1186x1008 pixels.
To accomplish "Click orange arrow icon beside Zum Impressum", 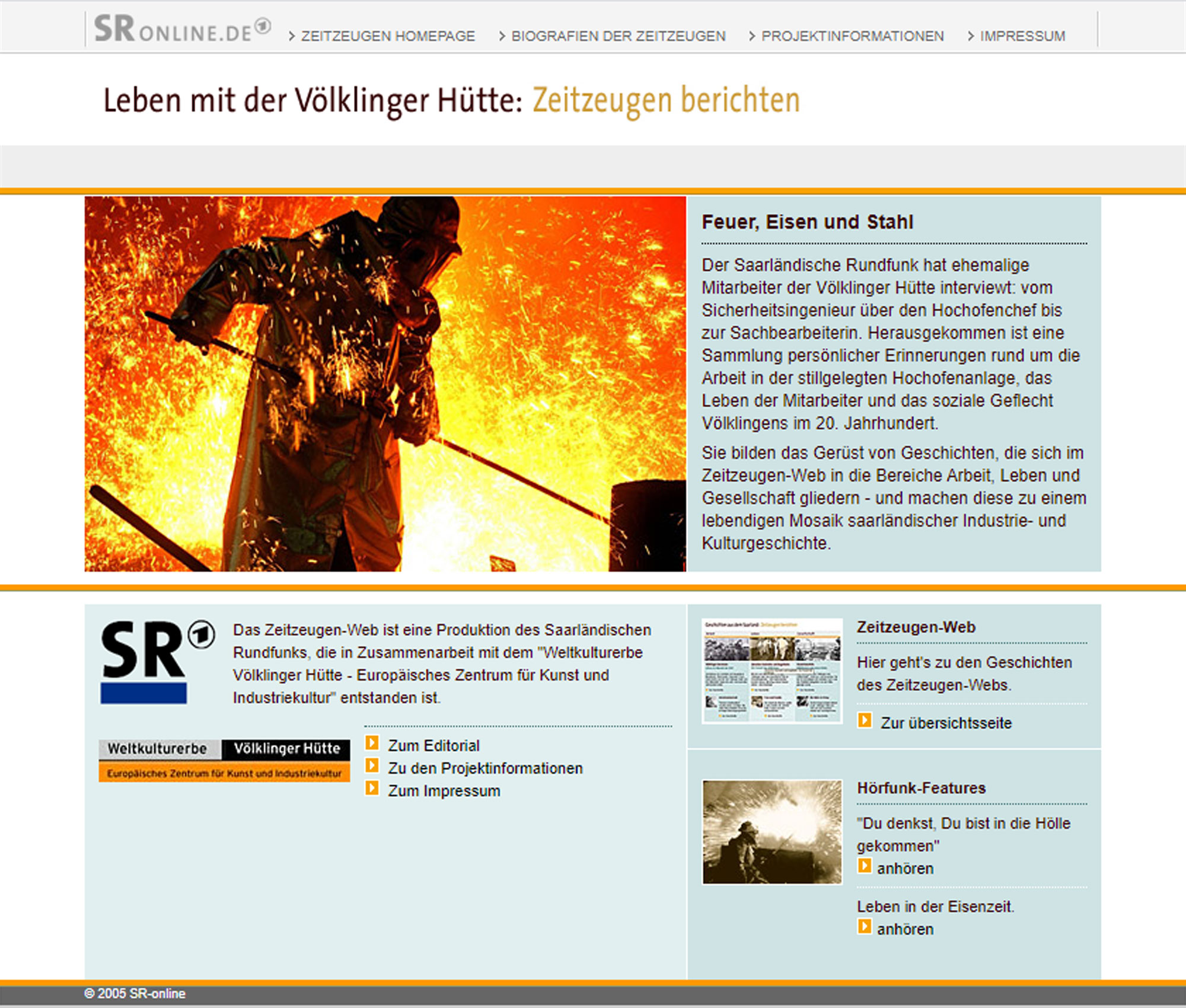I will point(372,788).
